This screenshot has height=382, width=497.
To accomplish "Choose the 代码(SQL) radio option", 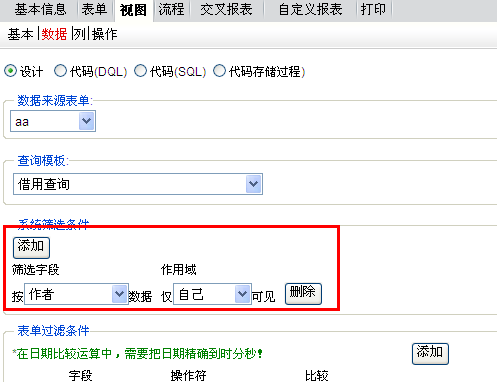I will (x=140, y=71).
